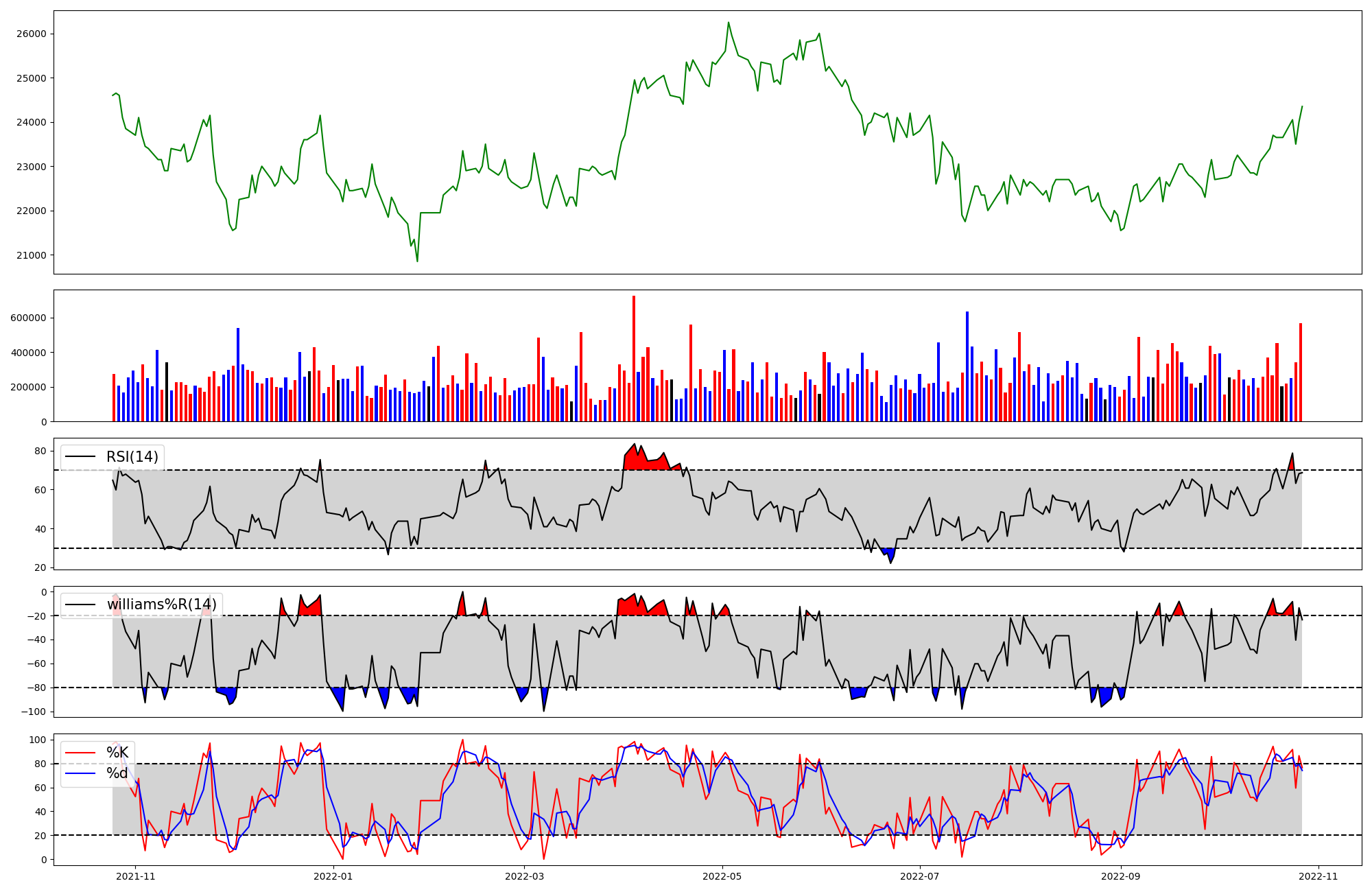1372x892 pixels.
Task: Click the blue %d legend line sample
Action: pos(80,773)
